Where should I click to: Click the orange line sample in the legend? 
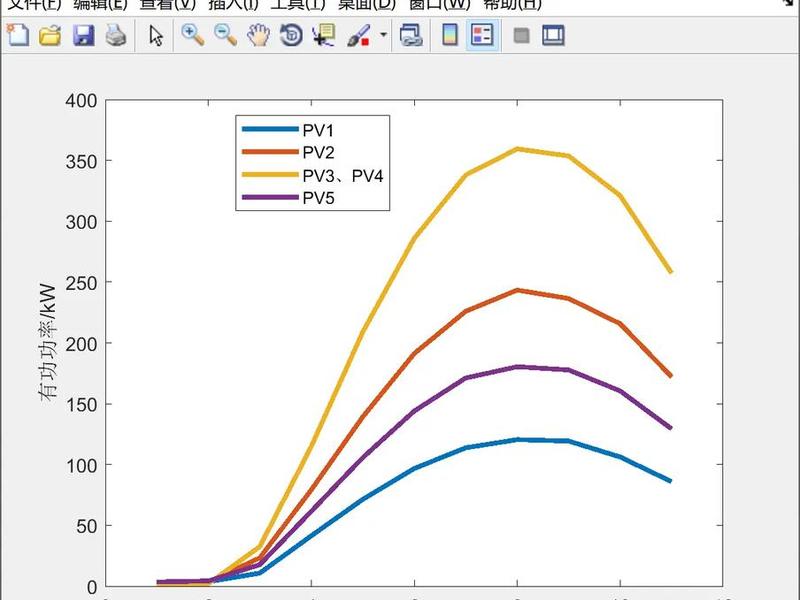[270, 152]
